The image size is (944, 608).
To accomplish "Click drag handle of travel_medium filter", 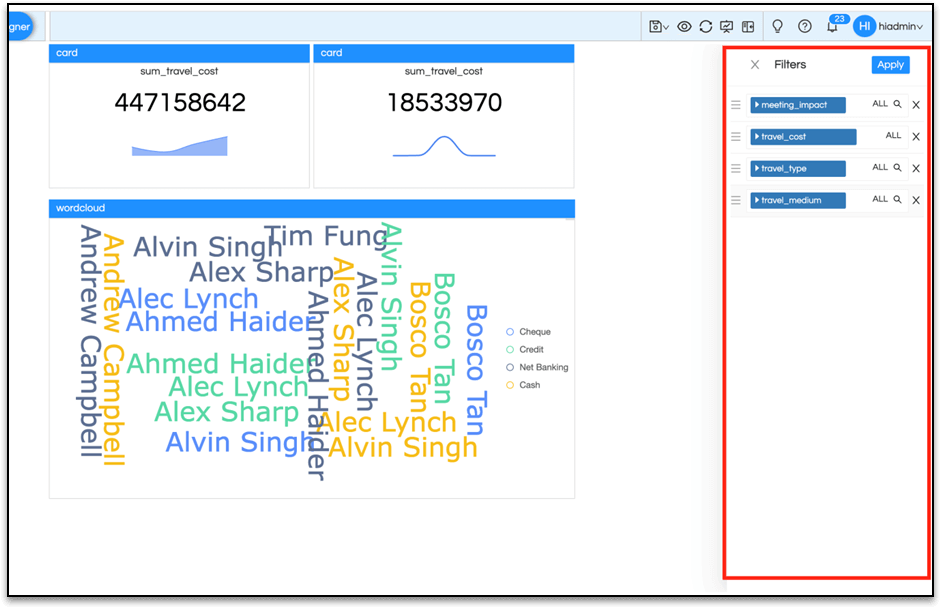I will pyautogui.click(x=736, y=200).
